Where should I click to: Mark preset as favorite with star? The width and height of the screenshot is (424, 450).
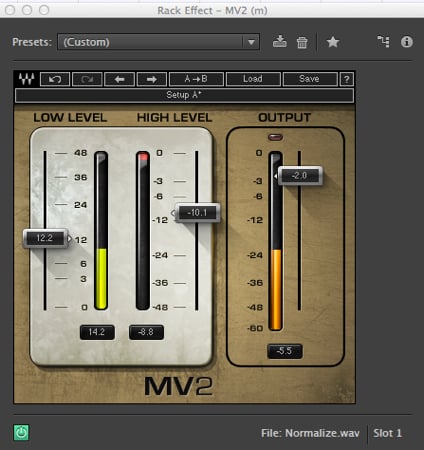pos(333,42)
